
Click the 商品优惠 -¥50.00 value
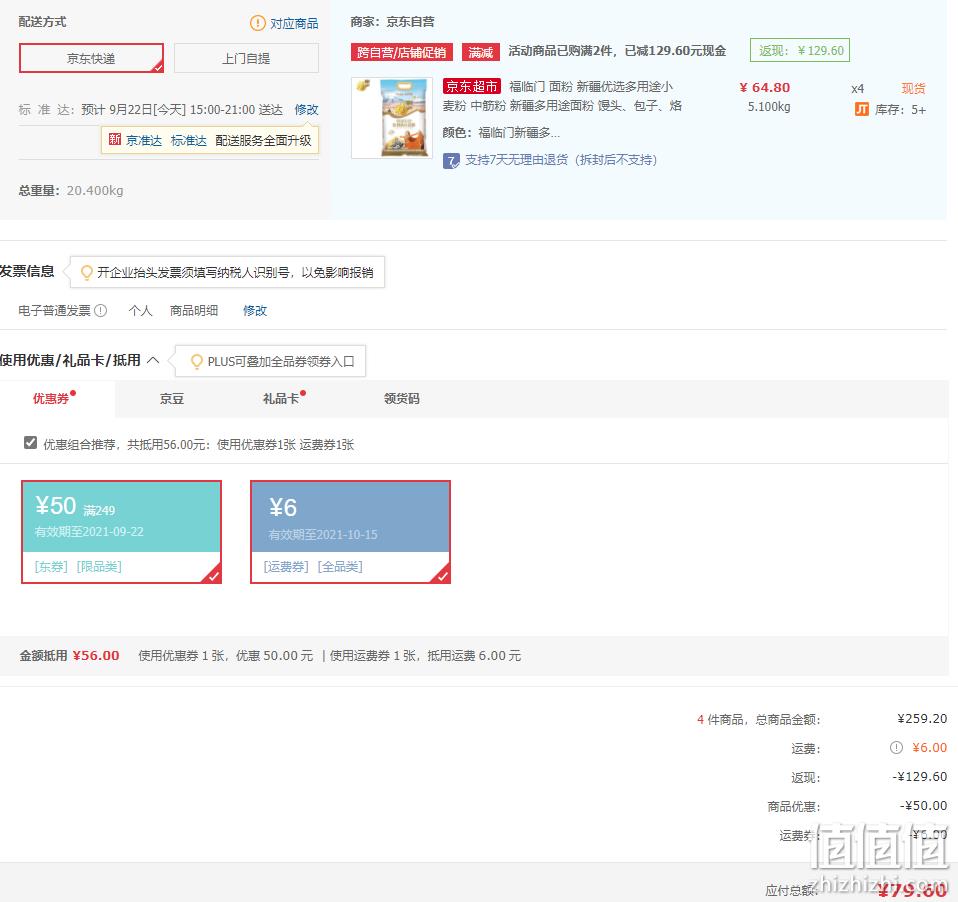(x=923, y=805)
